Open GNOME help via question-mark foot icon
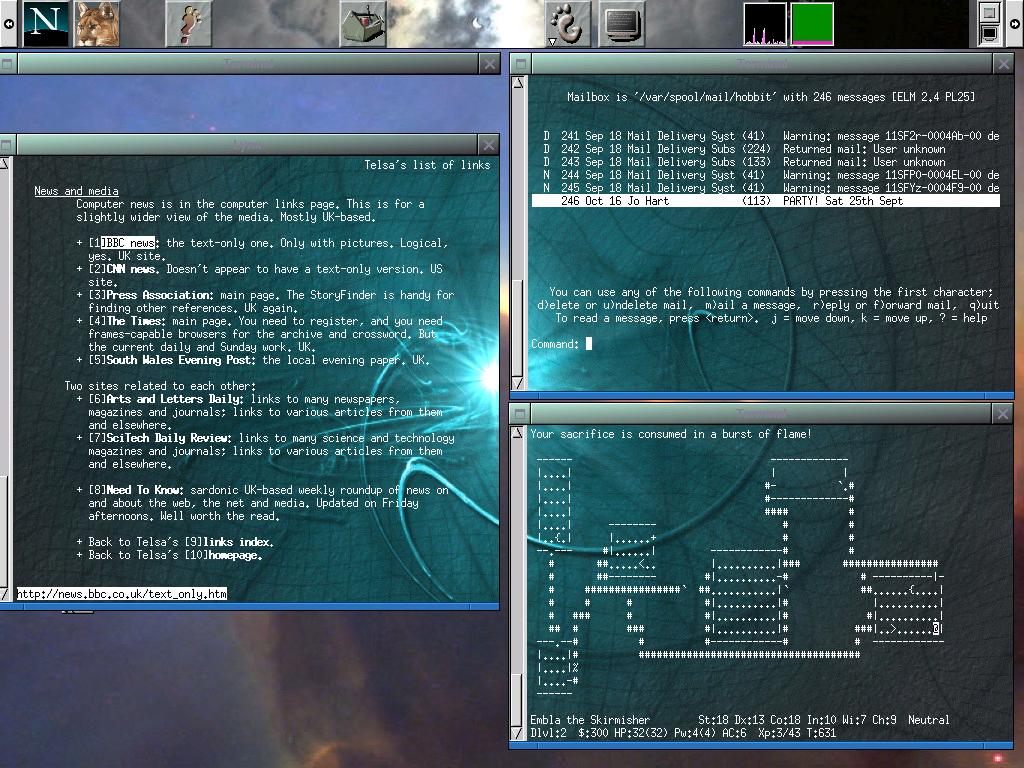1024x768 pixels. pyautogui.click(x=189, y=24)
